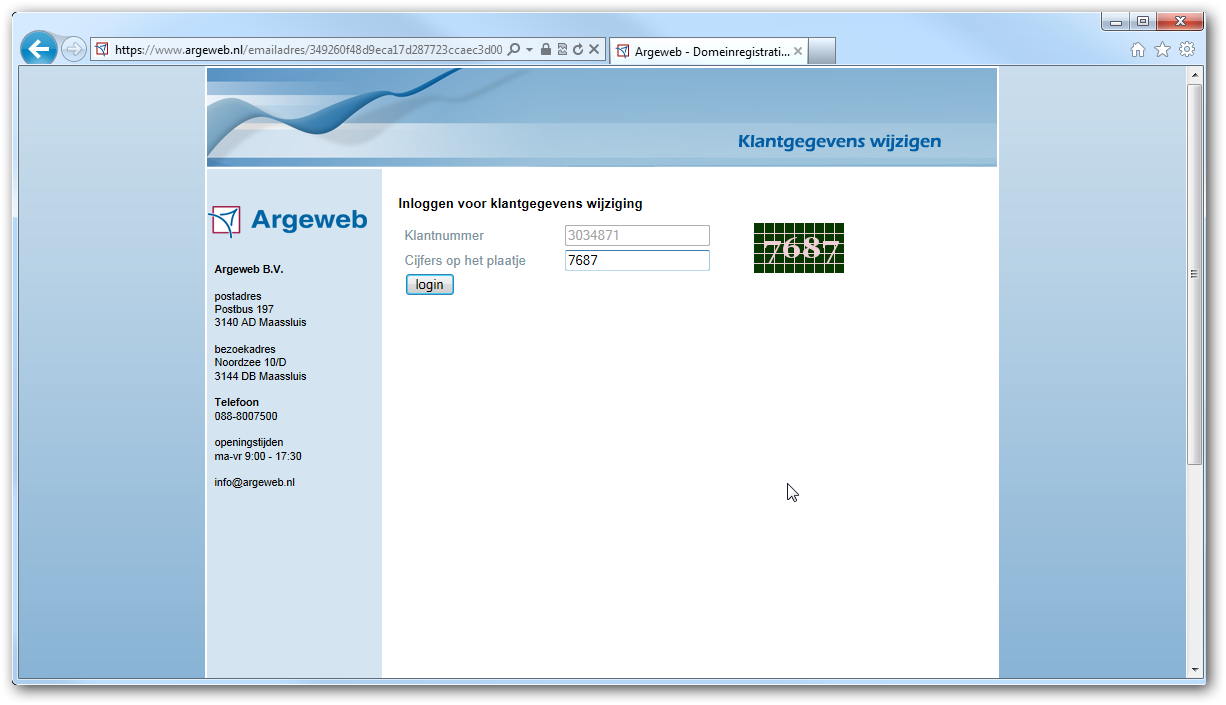This screenshot has height=705, width=1226.
Task: Click the site favicon in the address bar
Action: 101,49
